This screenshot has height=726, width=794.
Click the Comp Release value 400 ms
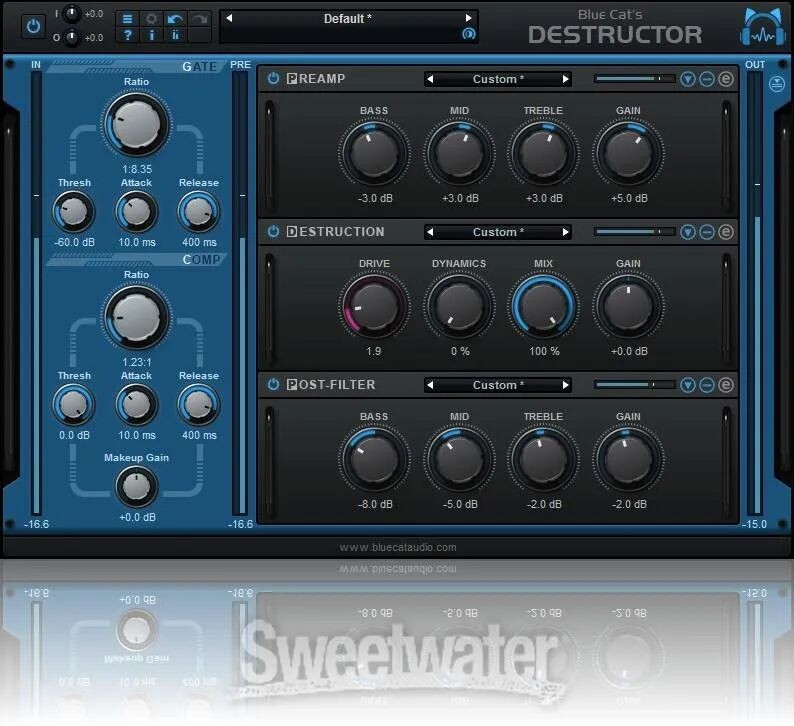199,435
